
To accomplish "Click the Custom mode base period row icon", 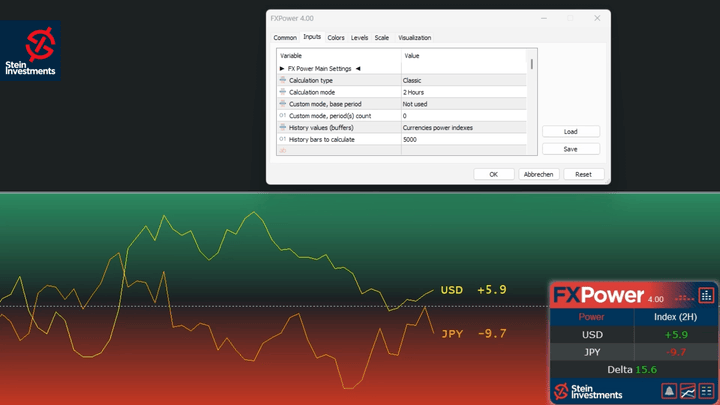I will [x=283, y=104].
